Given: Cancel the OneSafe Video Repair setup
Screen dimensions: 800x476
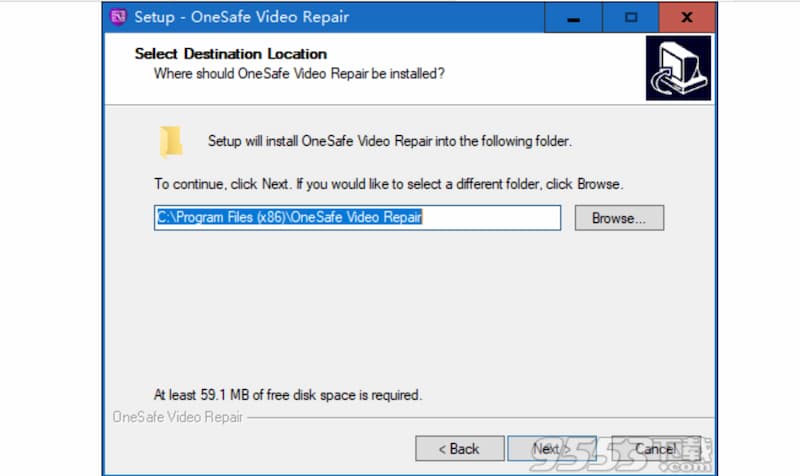Looking at the screenshot, I should point(656,448).
